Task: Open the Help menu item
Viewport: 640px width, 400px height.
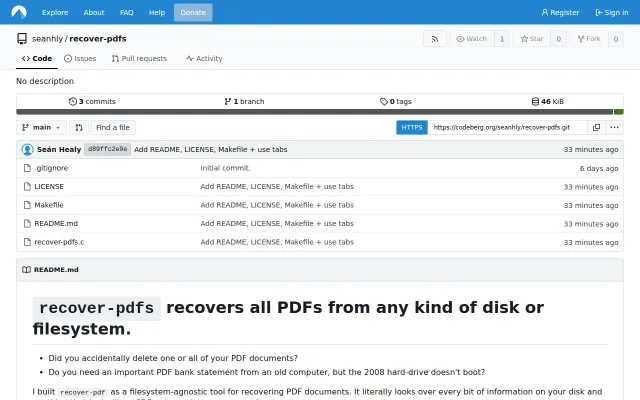Action: coord(157,12)
